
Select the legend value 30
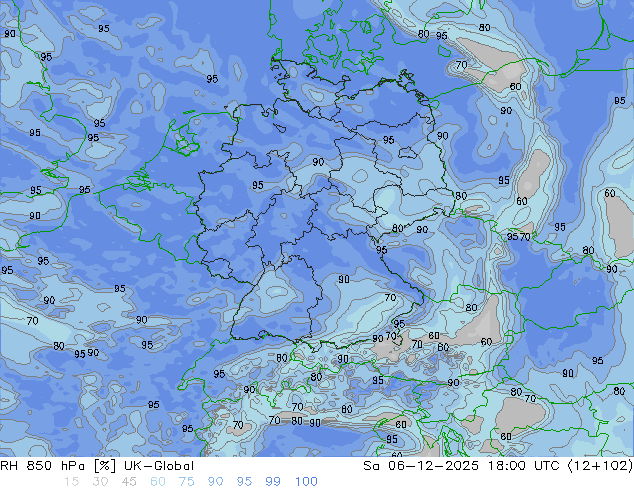coord(100,482)
